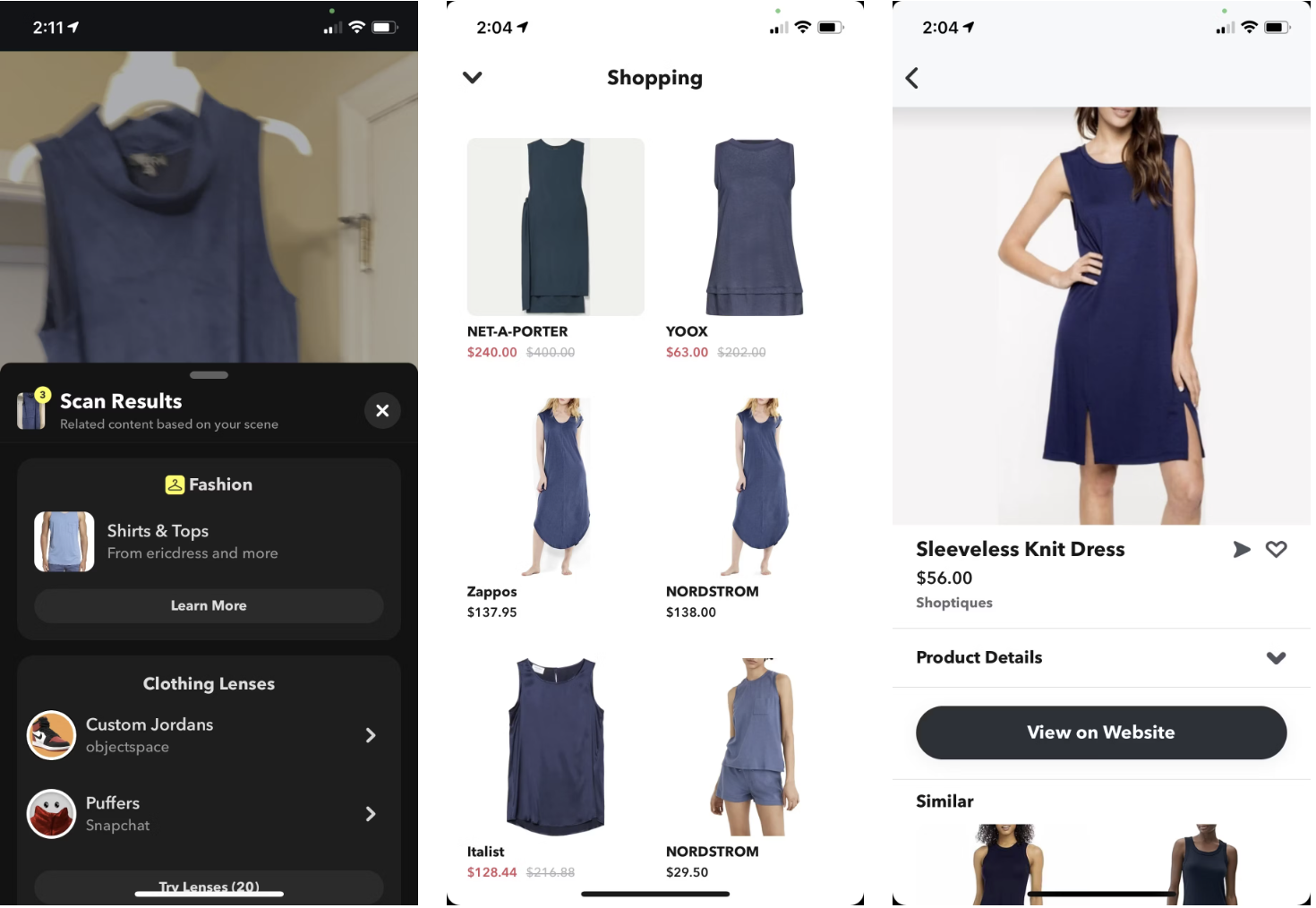Tap the $128.44 sale price
The height and width of the screenshot is (908, 1316).
[x=491, y=872]
